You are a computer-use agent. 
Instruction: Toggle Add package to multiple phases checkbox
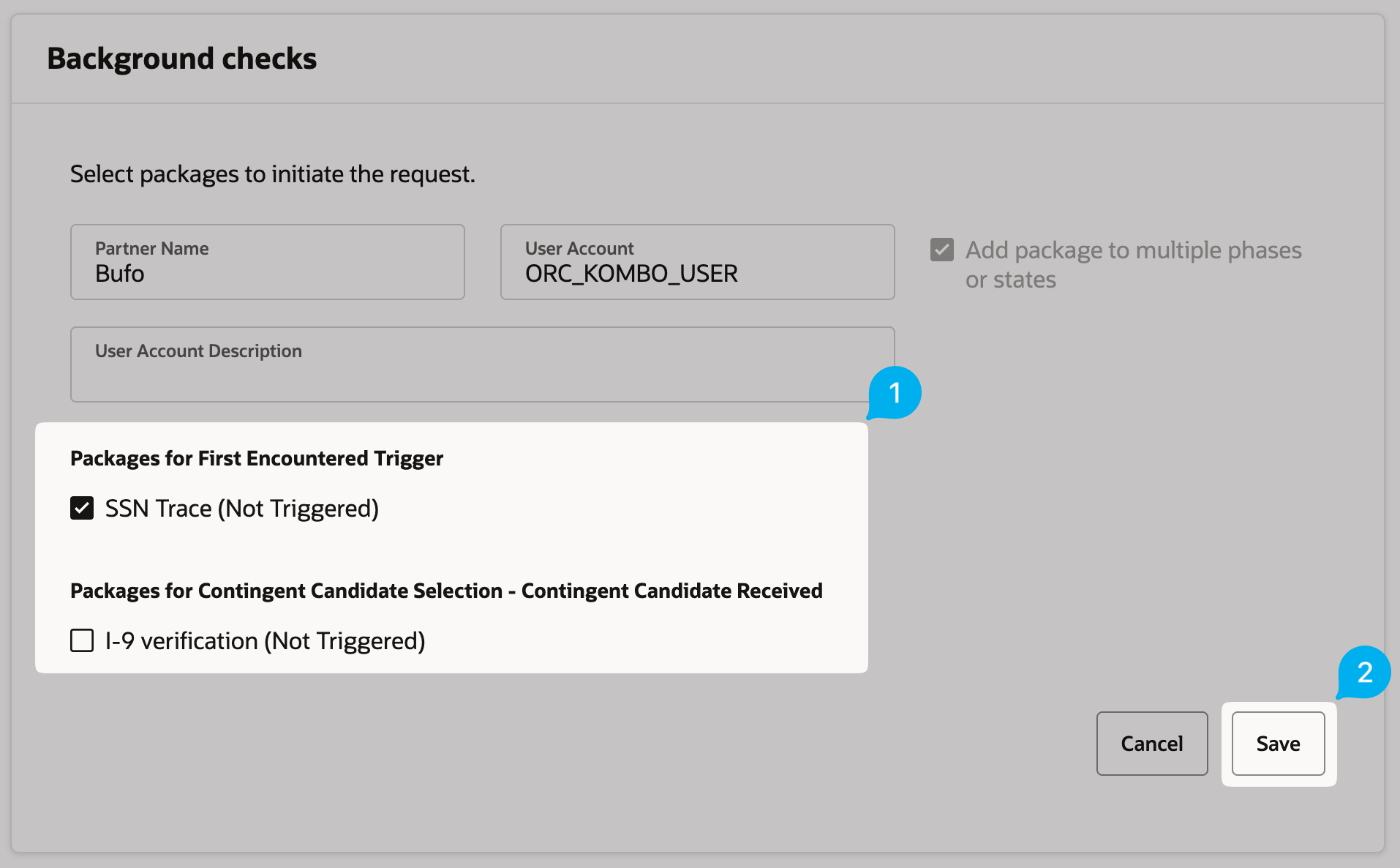[x=942, y=250]
